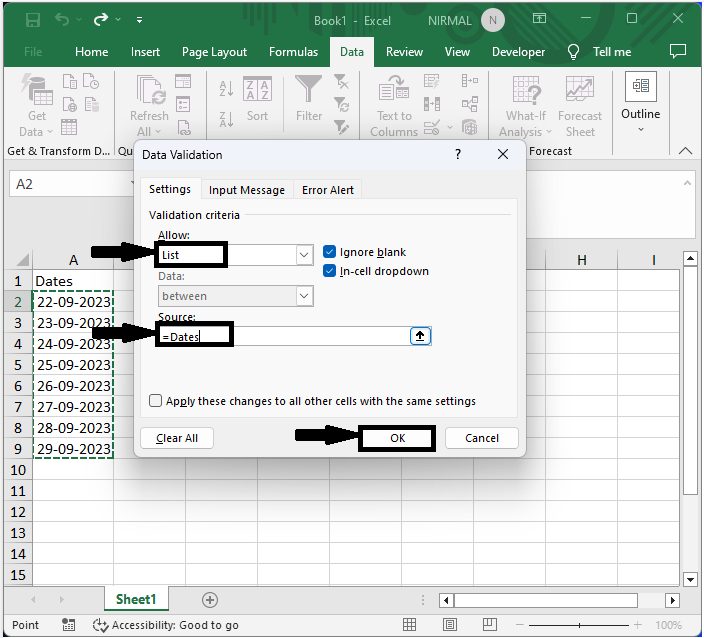Click the dialog help question mark
This screenshot has width=704, height=638.
458,154
